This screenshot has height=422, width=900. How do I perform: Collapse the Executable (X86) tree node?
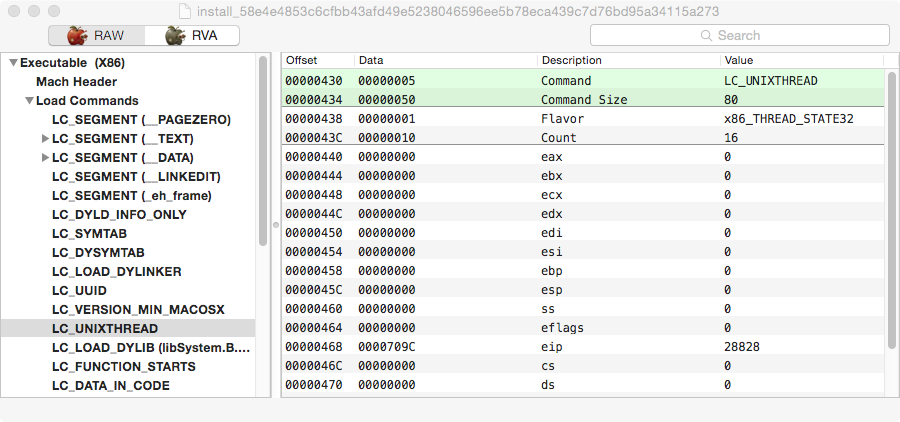point(13,63)
